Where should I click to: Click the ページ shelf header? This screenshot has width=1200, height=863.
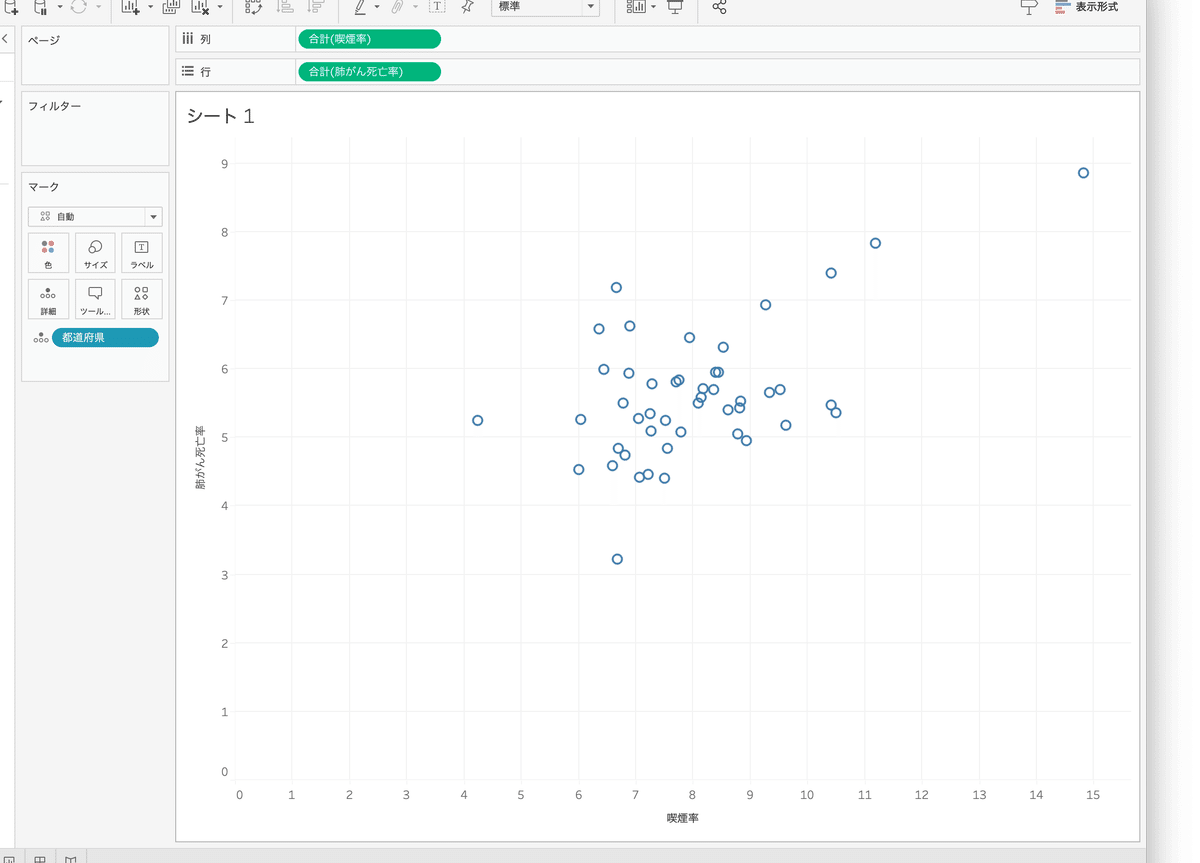(44, 40)
